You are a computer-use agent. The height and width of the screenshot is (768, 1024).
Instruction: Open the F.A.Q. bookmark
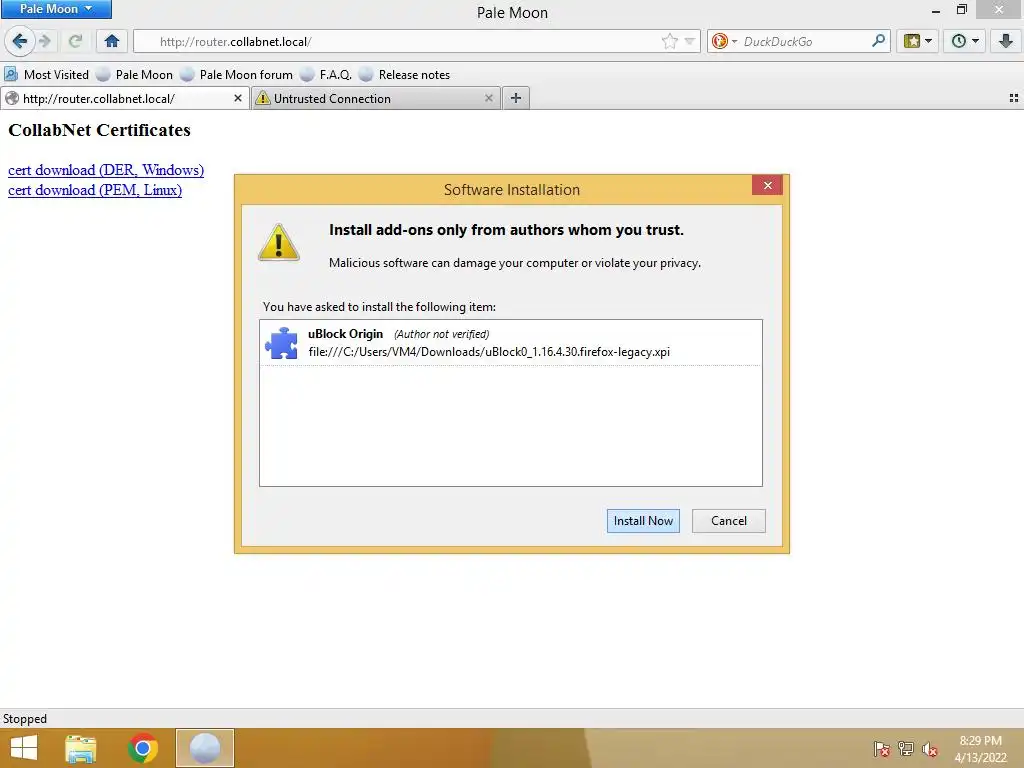pyautogui.click(x=327, y=74)
